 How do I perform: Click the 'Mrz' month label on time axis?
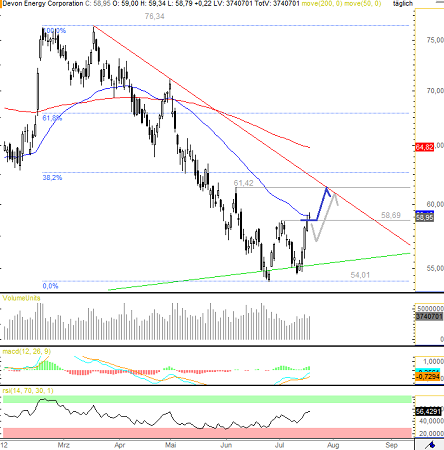(63, 445)
